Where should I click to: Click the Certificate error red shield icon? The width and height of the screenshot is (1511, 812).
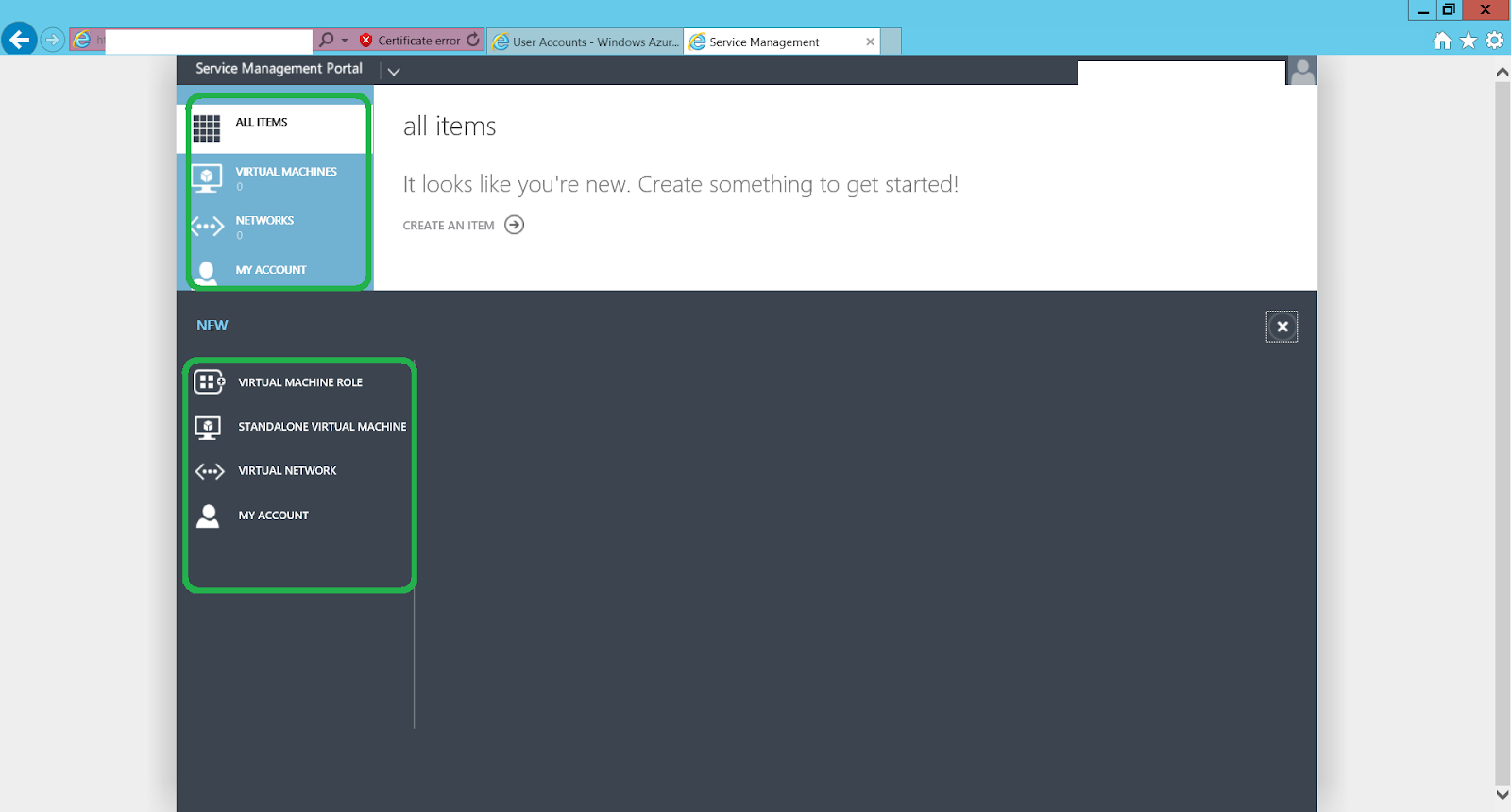click(366, 41)
